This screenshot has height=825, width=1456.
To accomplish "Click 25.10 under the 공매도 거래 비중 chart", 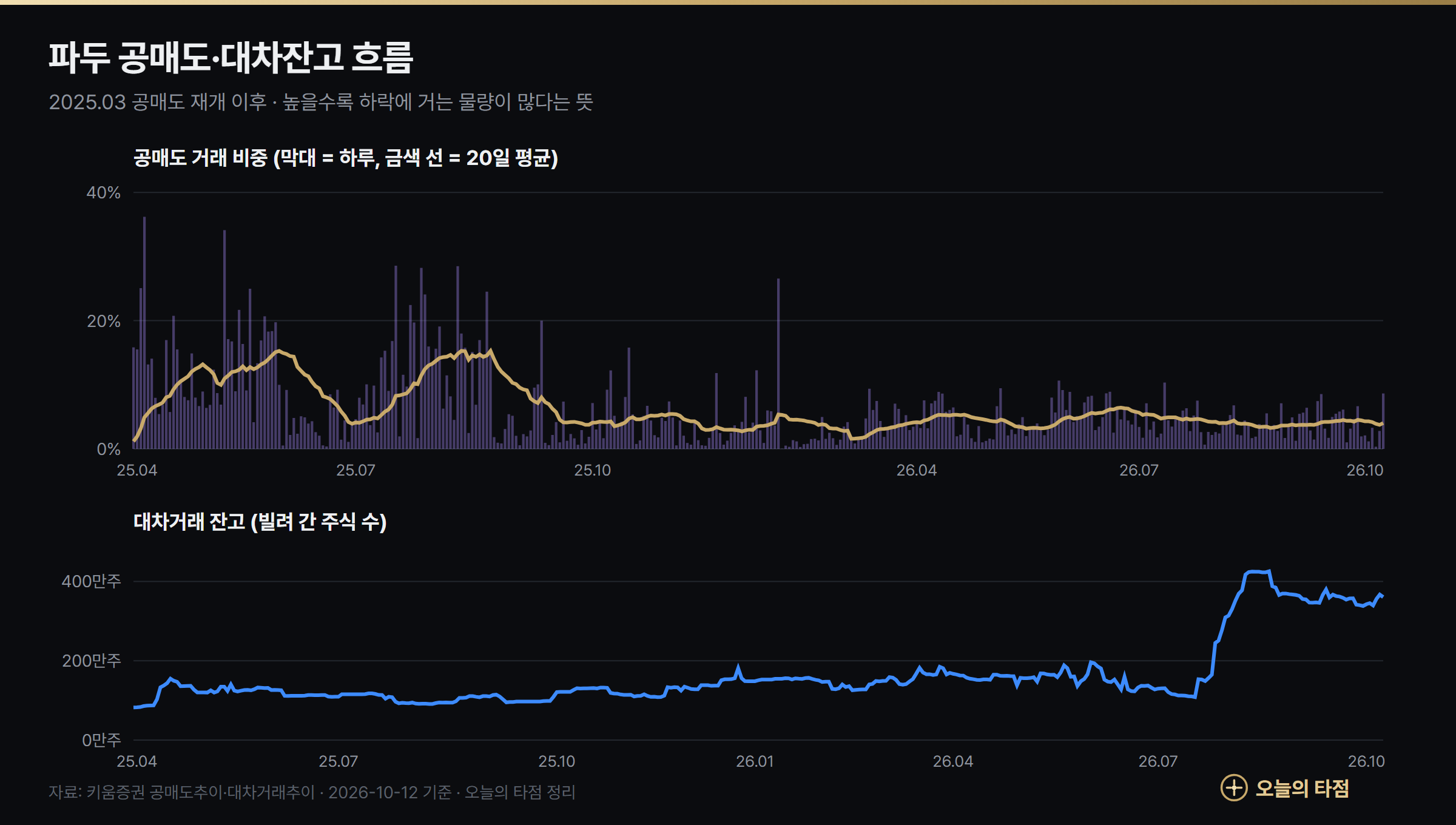I will click(x=593, y=470).
